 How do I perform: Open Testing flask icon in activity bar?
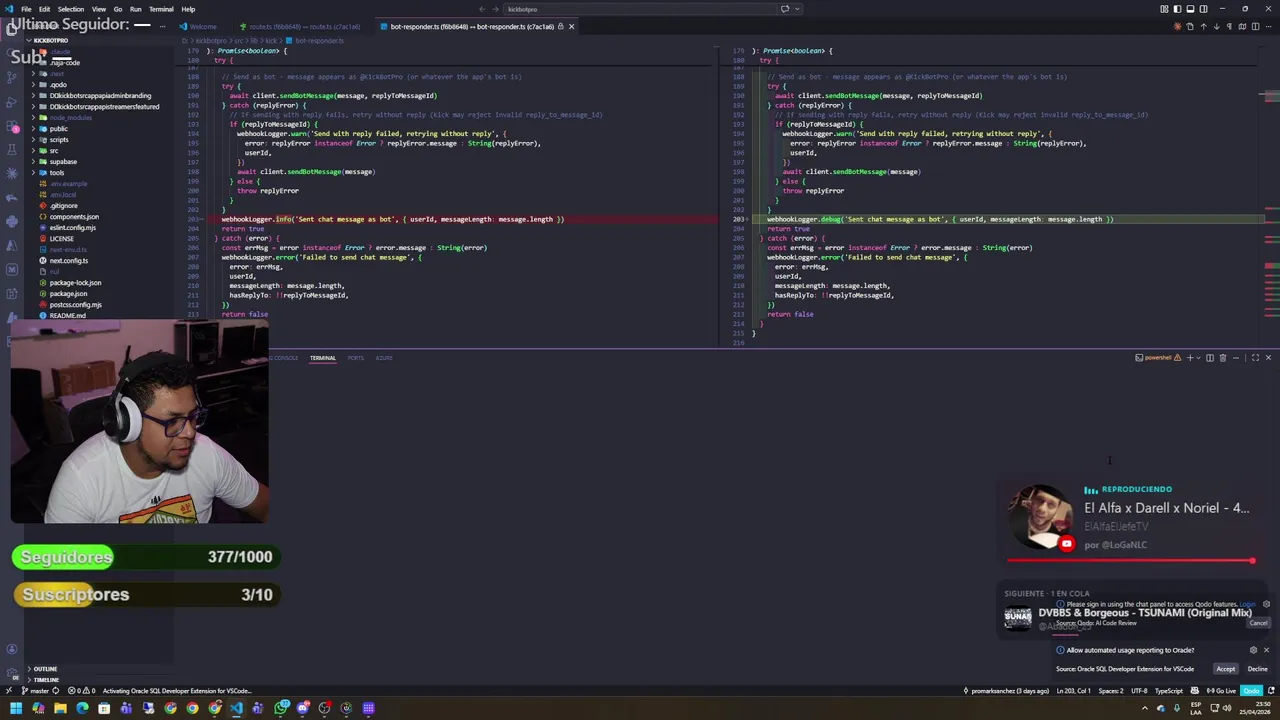click(12, 150)
